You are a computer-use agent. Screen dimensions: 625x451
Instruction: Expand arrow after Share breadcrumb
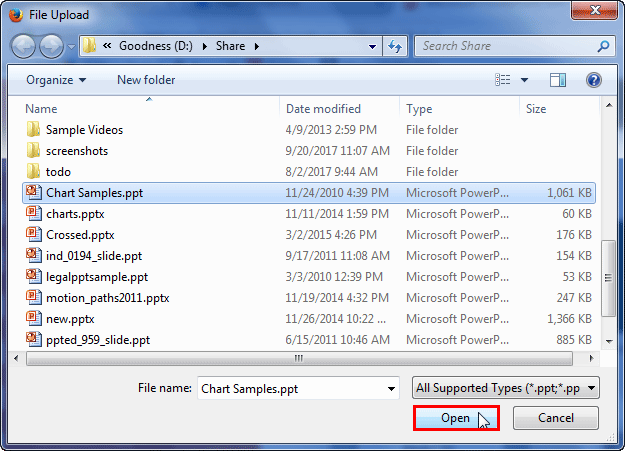pos(257,46)
